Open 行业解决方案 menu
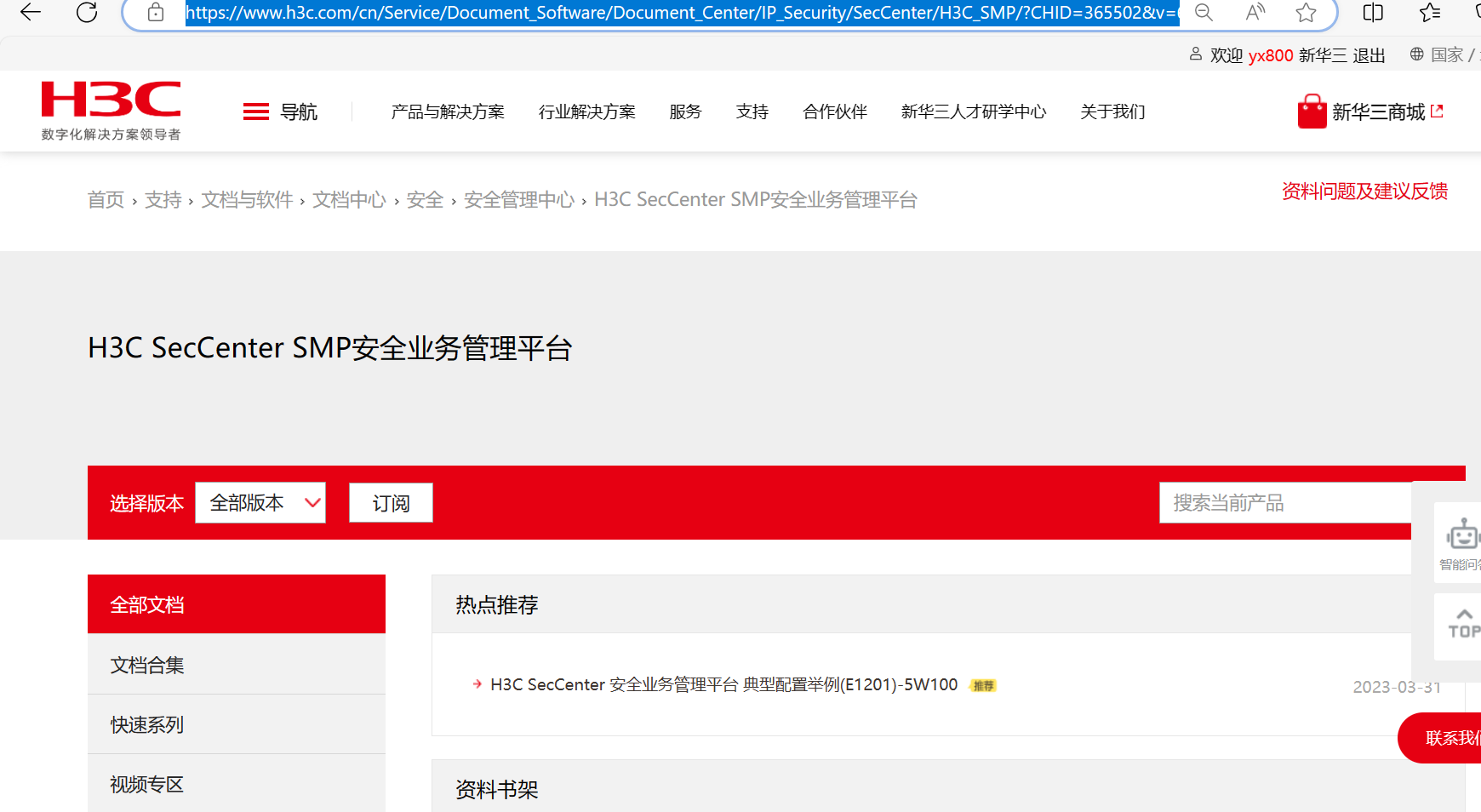The width and height of the screenshot is (1481, 812). [x=587, y=112]
